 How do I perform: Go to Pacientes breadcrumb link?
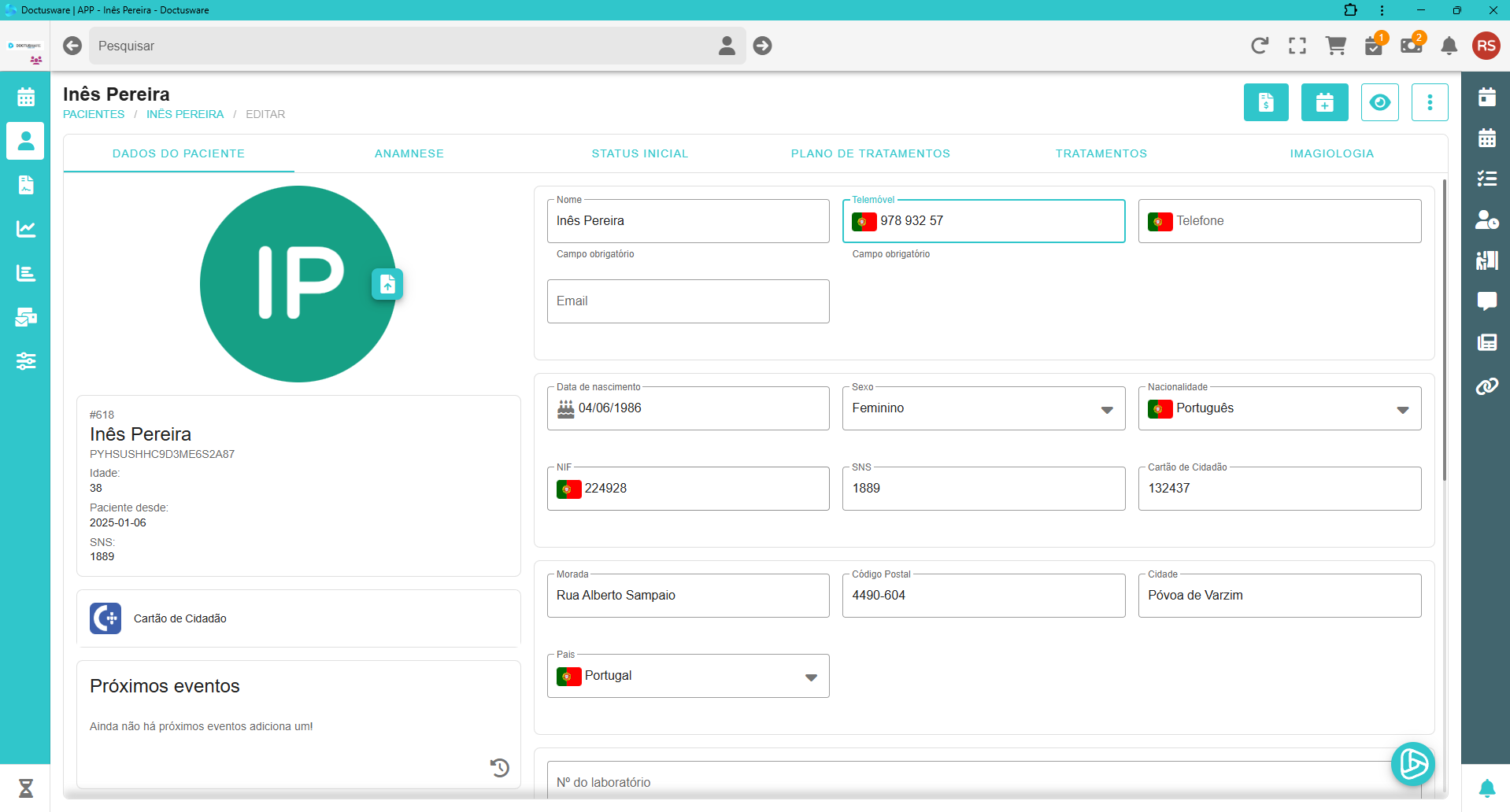pos(94,114)
